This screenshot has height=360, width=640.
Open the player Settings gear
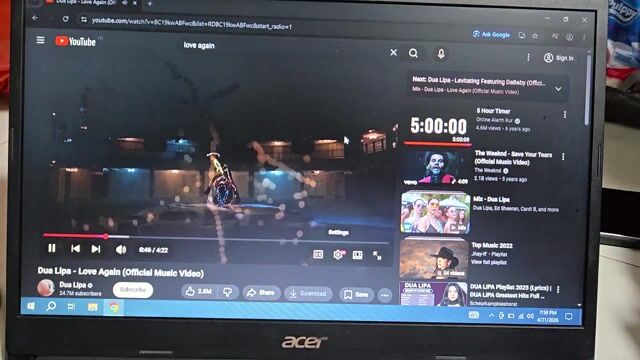338,255
